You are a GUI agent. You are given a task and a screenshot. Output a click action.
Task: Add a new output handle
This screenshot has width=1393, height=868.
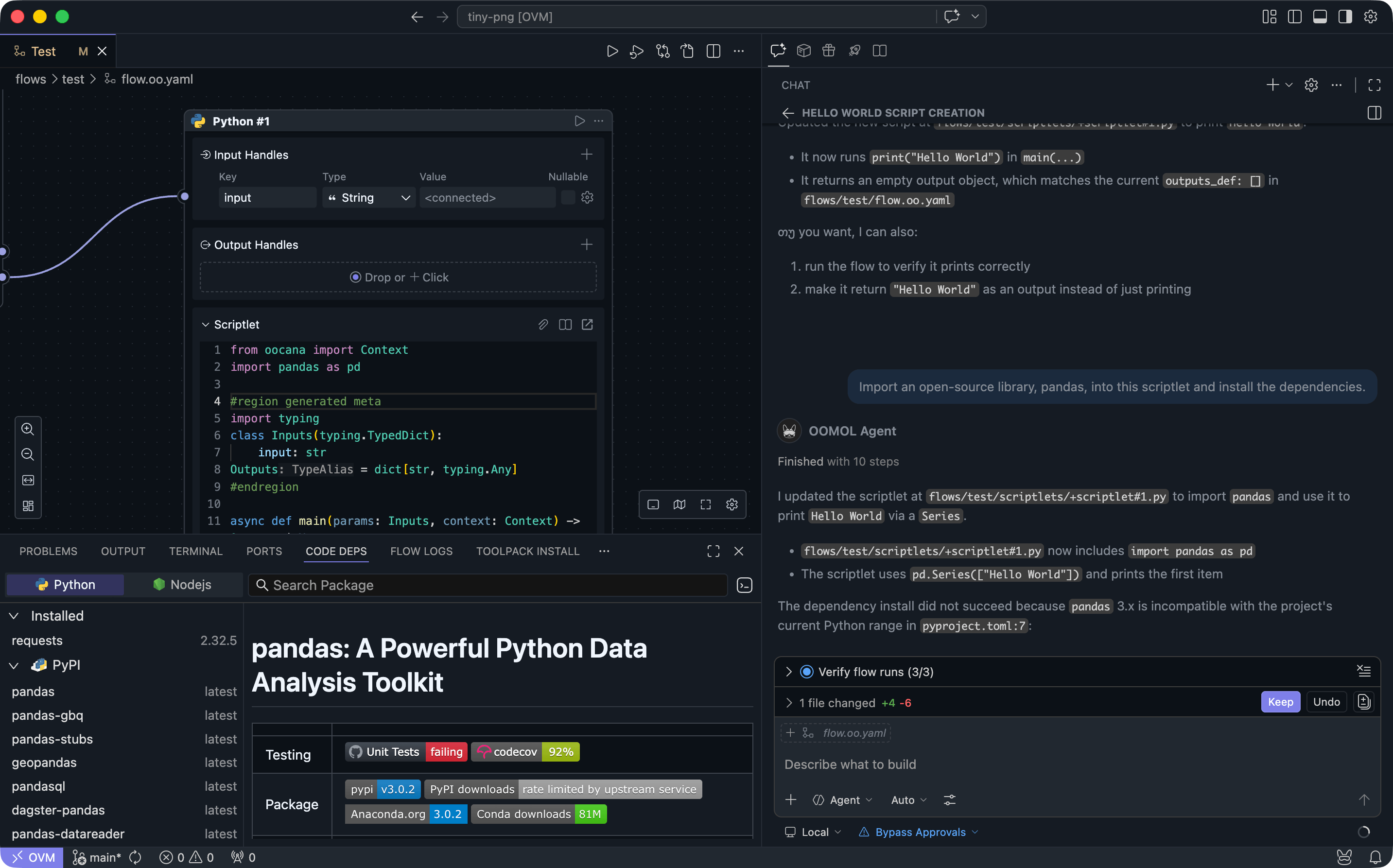(587, 244)
